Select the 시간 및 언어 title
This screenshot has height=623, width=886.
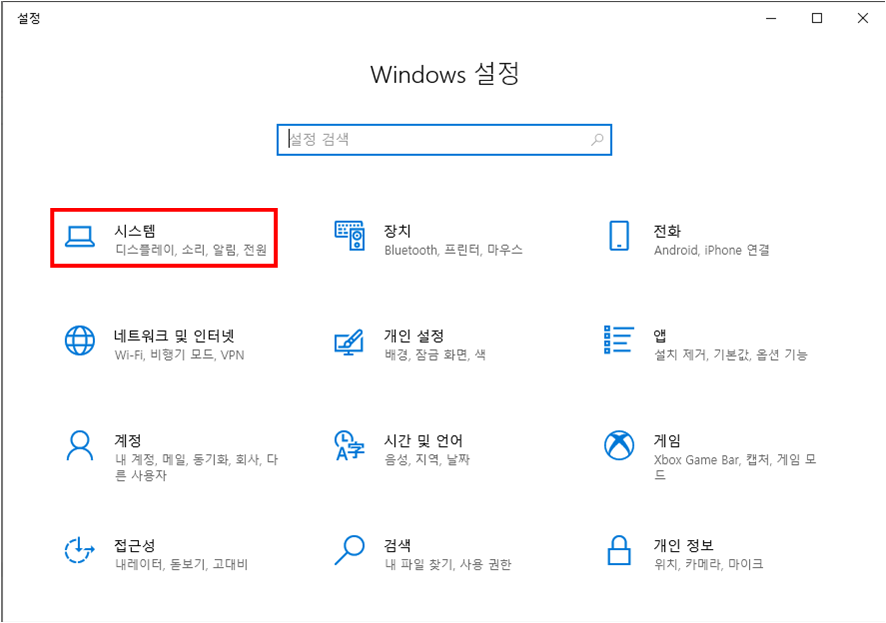[423, 440]
